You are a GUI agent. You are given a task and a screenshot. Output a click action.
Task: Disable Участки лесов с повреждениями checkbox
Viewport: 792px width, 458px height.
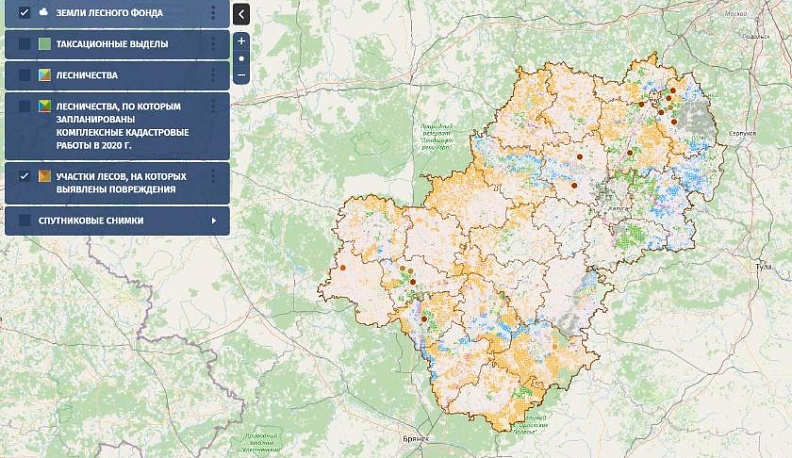coord(24,176)
